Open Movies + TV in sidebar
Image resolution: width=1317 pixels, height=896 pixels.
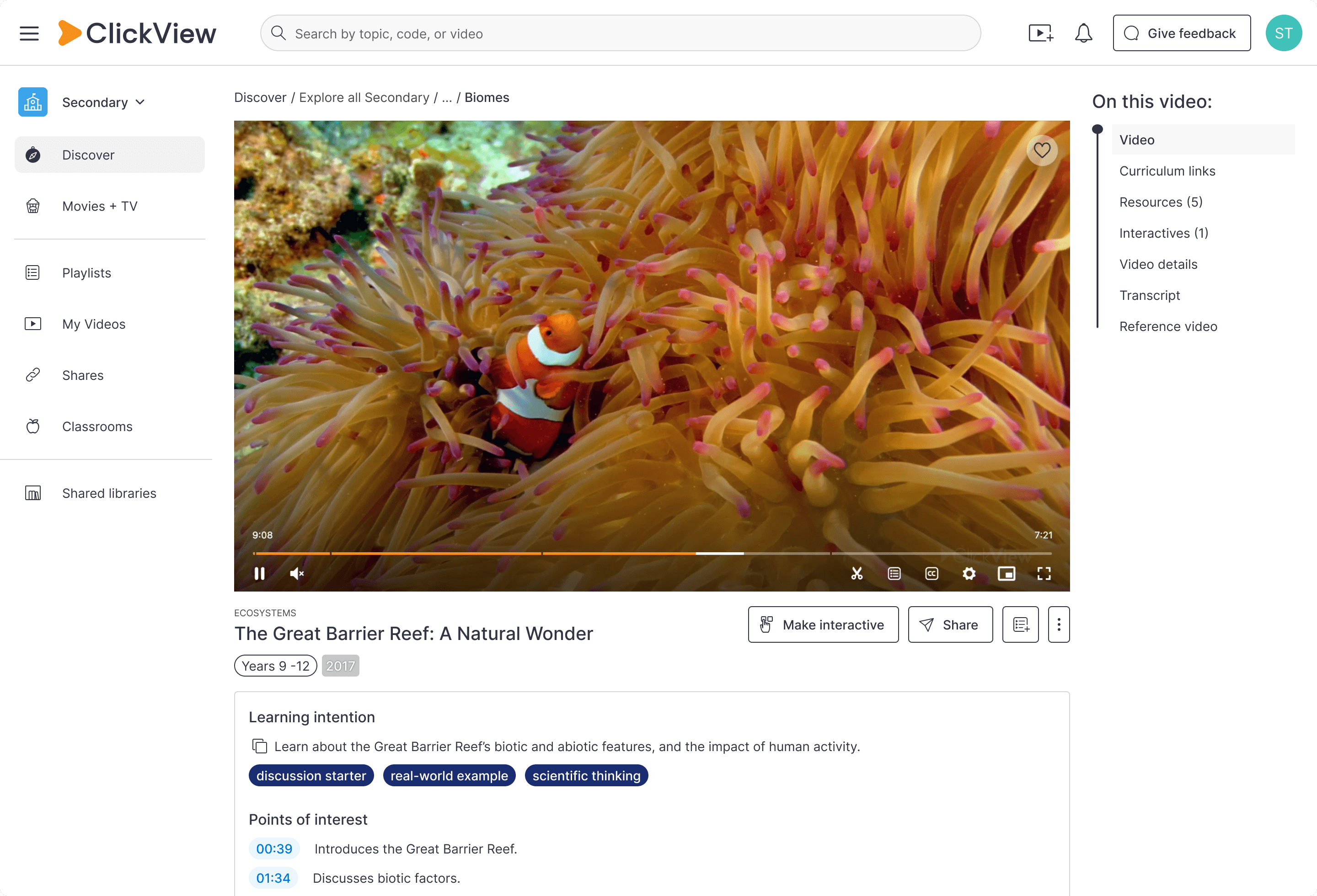[x=109, y=206]
